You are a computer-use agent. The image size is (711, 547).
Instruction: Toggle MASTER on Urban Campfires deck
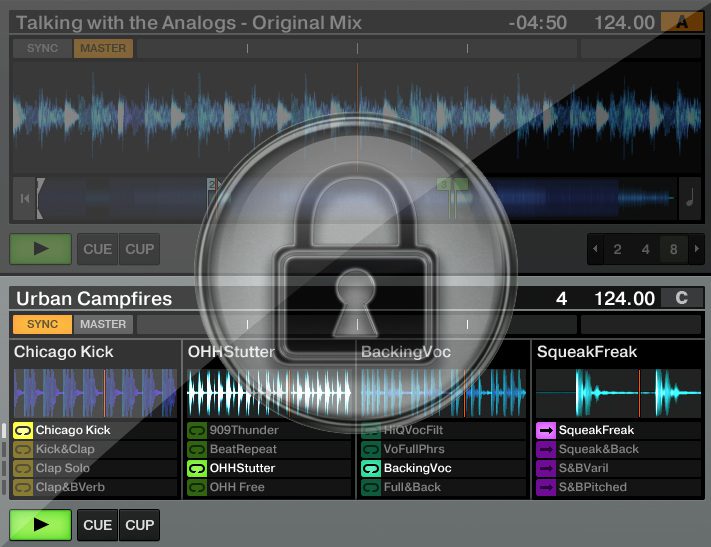tap(103, 324)
